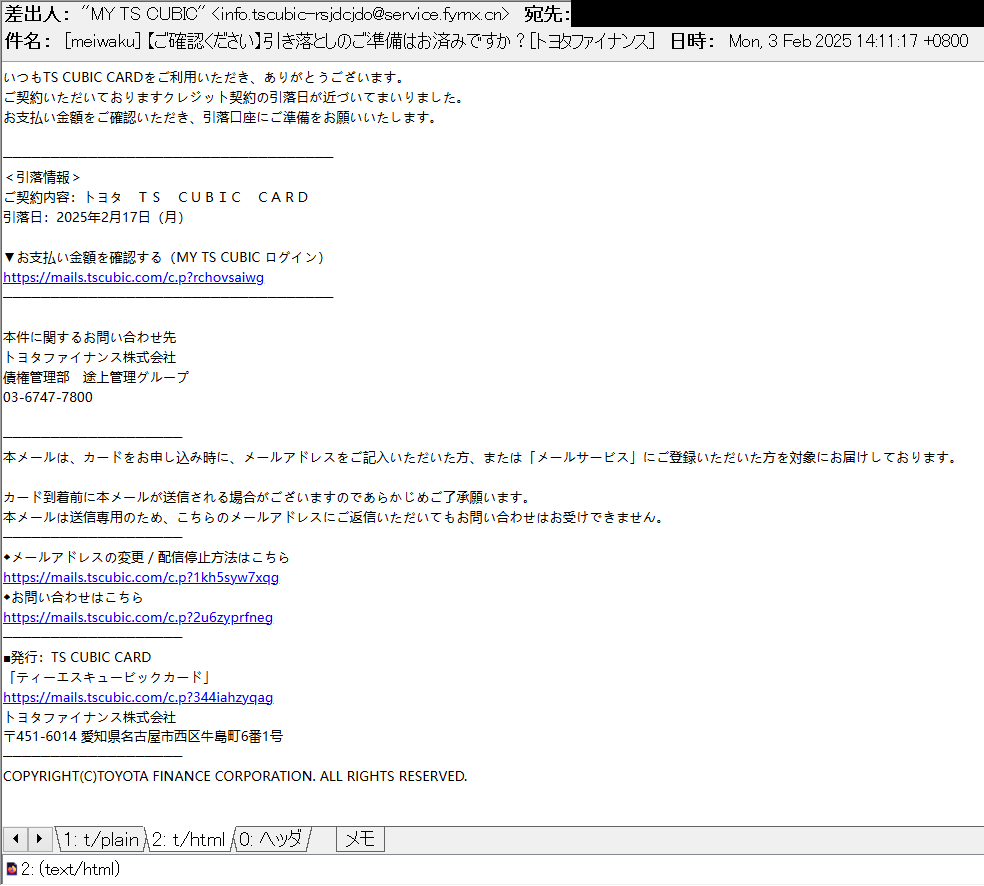
Task: Click the ◆お問い合わせはこちら line
Action: pos(73,597)
